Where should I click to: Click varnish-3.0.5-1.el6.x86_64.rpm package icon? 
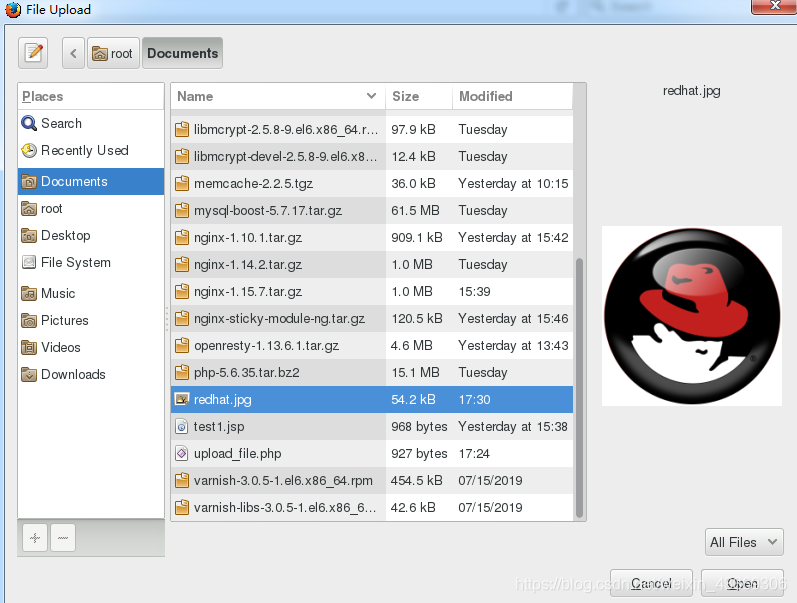[182, 480]
